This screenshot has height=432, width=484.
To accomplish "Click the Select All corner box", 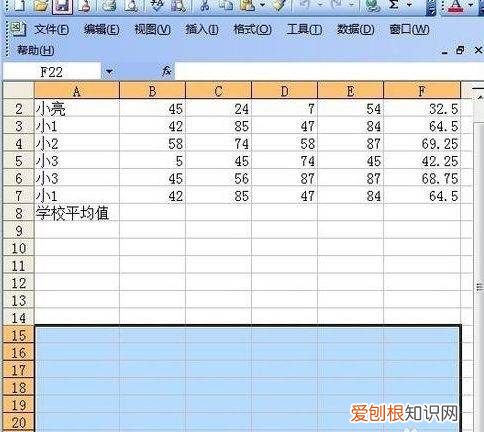I will click(18, 91).
